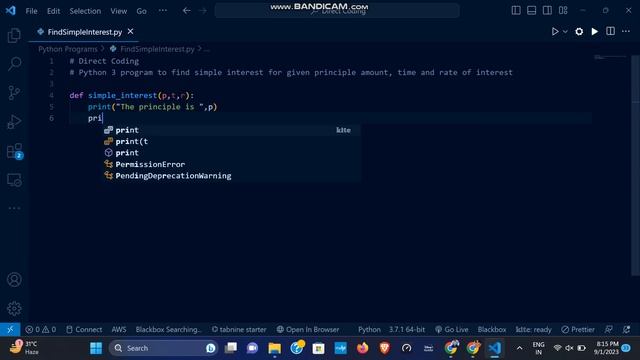Toggle the secondary sidebar layout button
The width and height of the screenshot is (640, 360).
point(547,11)
